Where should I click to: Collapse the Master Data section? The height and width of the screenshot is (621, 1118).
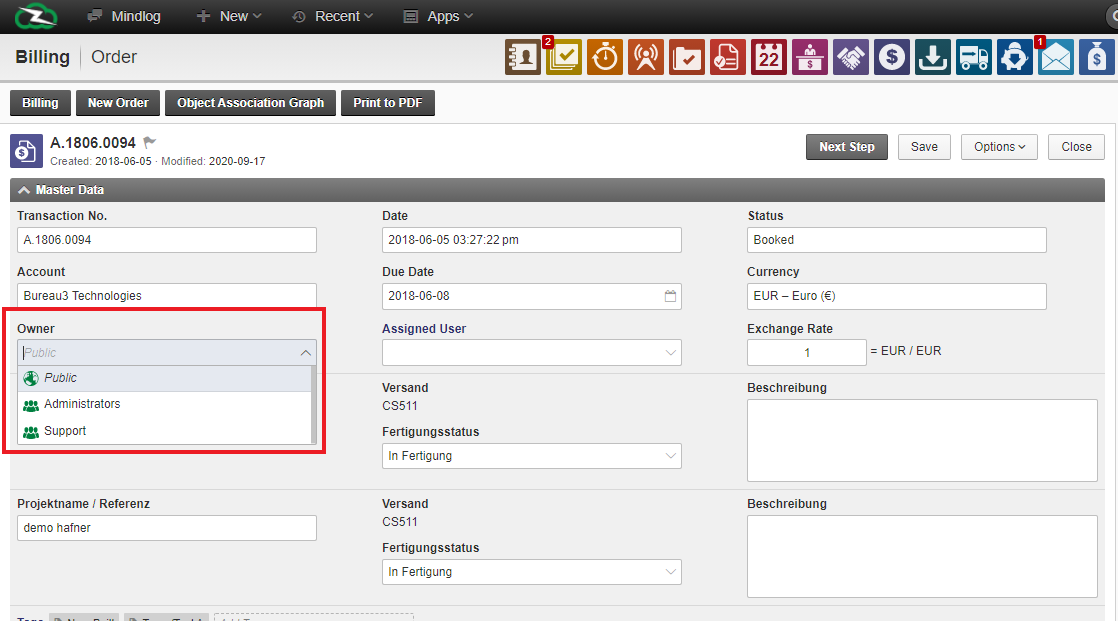pyautogui.click(x=24, y=190)
